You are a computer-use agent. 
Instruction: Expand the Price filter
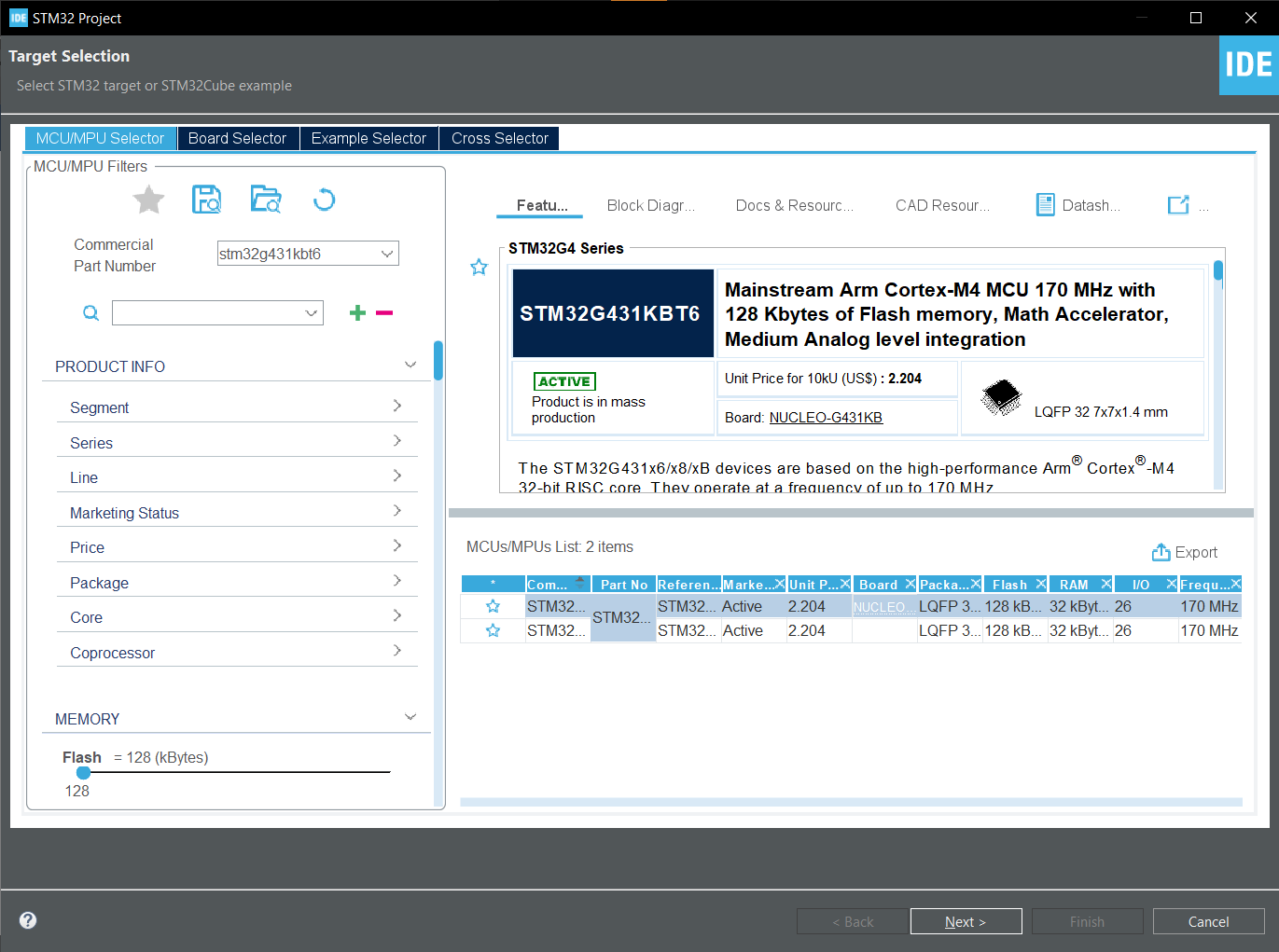(x=397, y=545)
